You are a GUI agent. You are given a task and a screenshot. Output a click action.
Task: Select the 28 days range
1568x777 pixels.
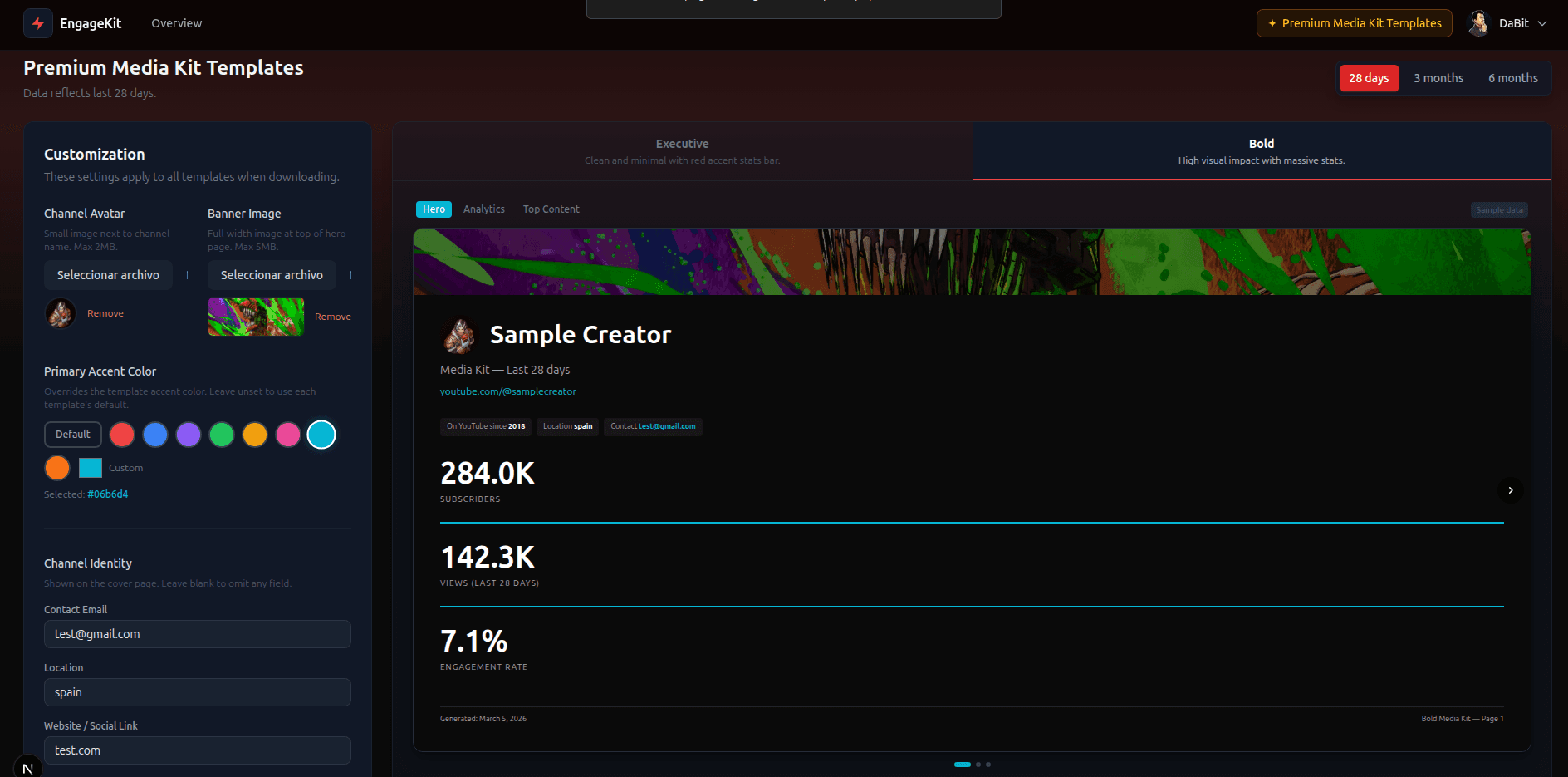[x=1369, y=78]
